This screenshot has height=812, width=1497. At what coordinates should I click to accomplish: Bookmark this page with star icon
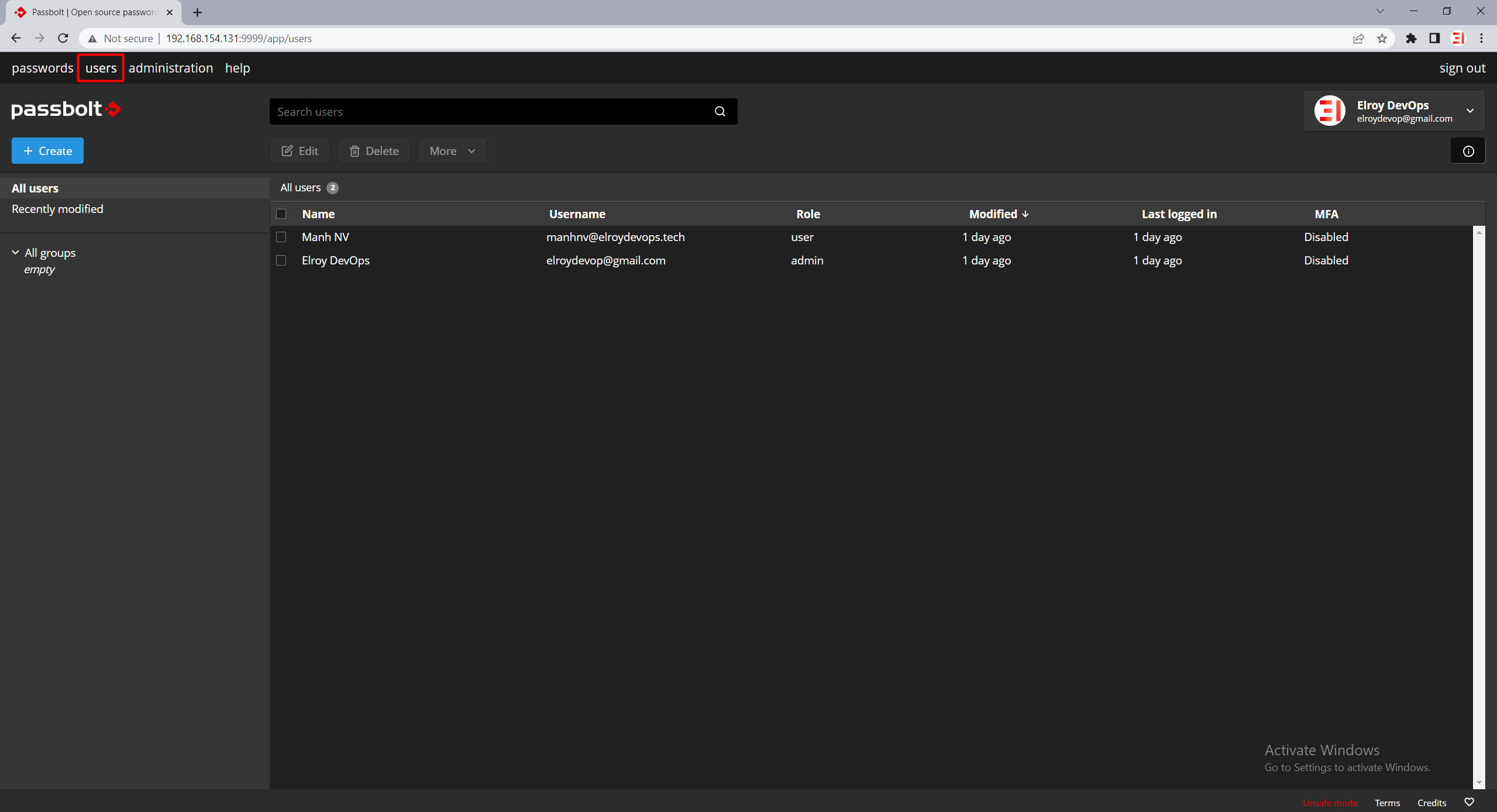(x=1382, y=39)
